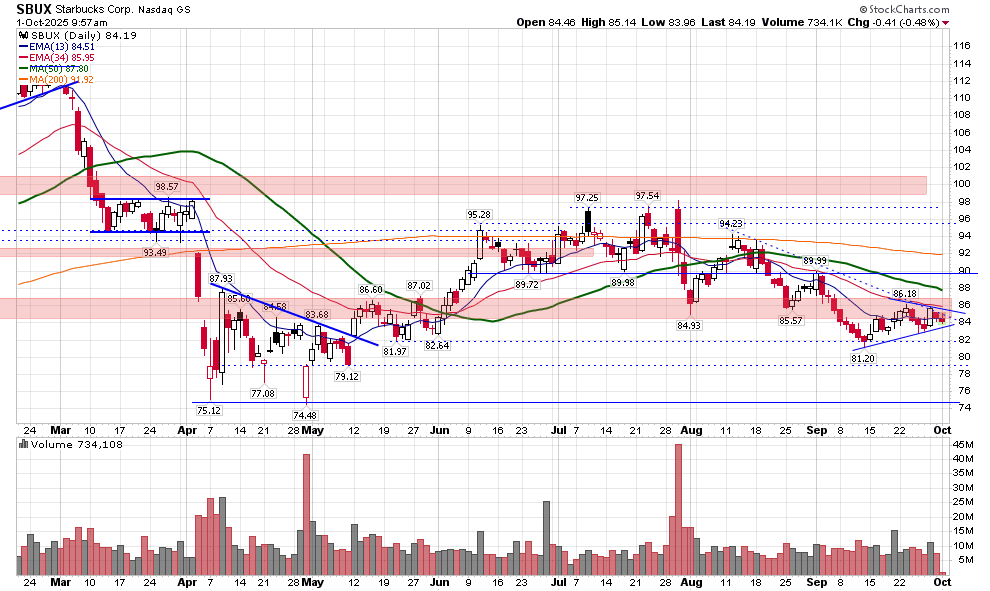This screenshot has height=591, width=990.
Task: Select the 74.48 low price label
Action: click(x=305, y=415)
